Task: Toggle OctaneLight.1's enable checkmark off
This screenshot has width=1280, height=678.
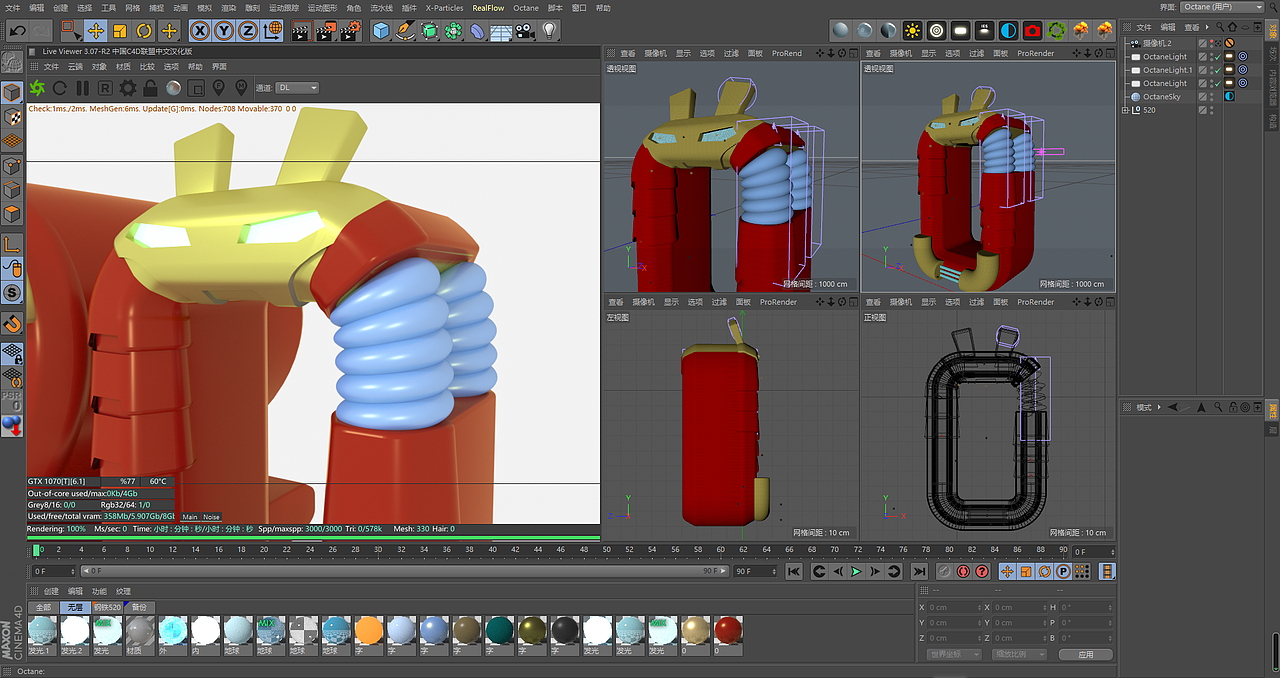Action: (x=1218, y=70)
